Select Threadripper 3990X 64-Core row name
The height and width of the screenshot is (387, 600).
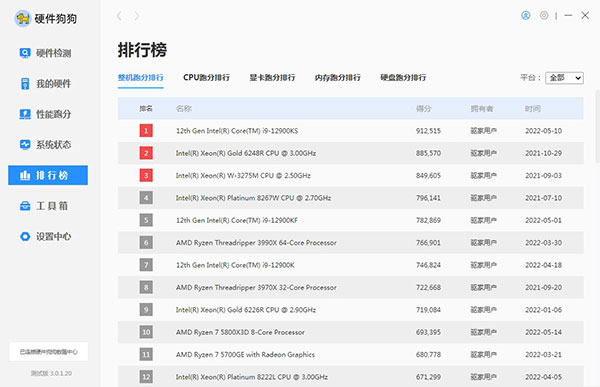pyautogui.click(x=256, y=243)
